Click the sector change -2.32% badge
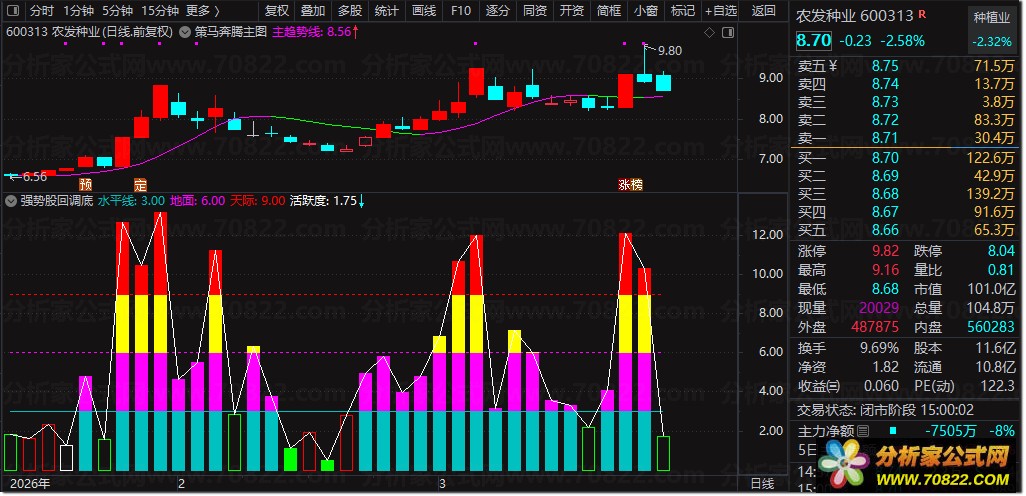Screen dimensions: 1026x496 992,41
